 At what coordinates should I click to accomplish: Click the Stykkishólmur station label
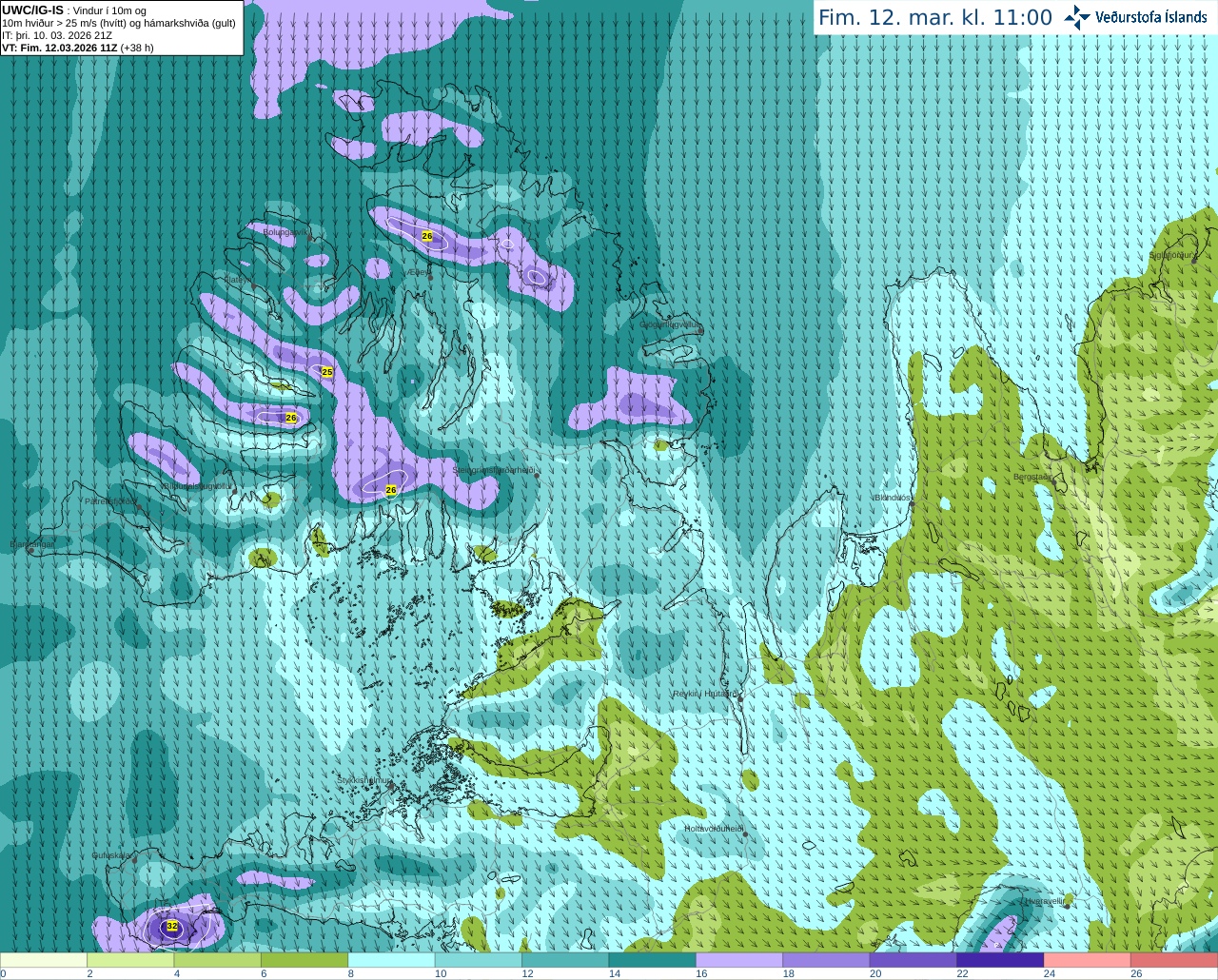363,780
